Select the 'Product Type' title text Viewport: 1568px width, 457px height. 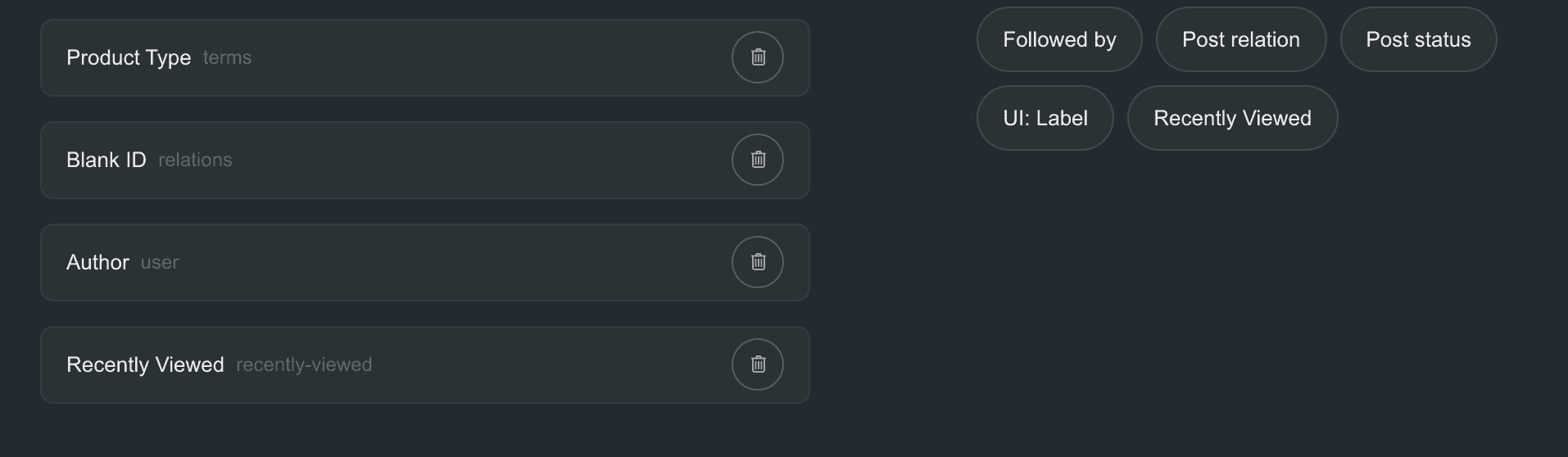[x=129, y=57]
